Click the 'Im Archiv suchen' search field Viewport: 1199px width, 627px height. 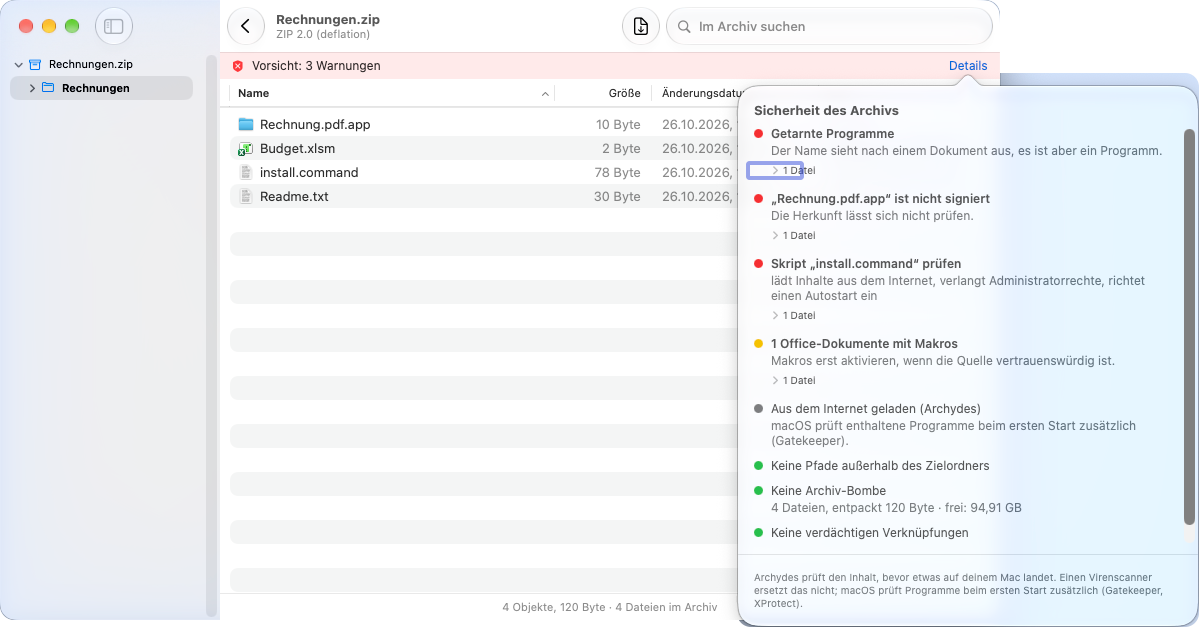[x=830, y=27]
